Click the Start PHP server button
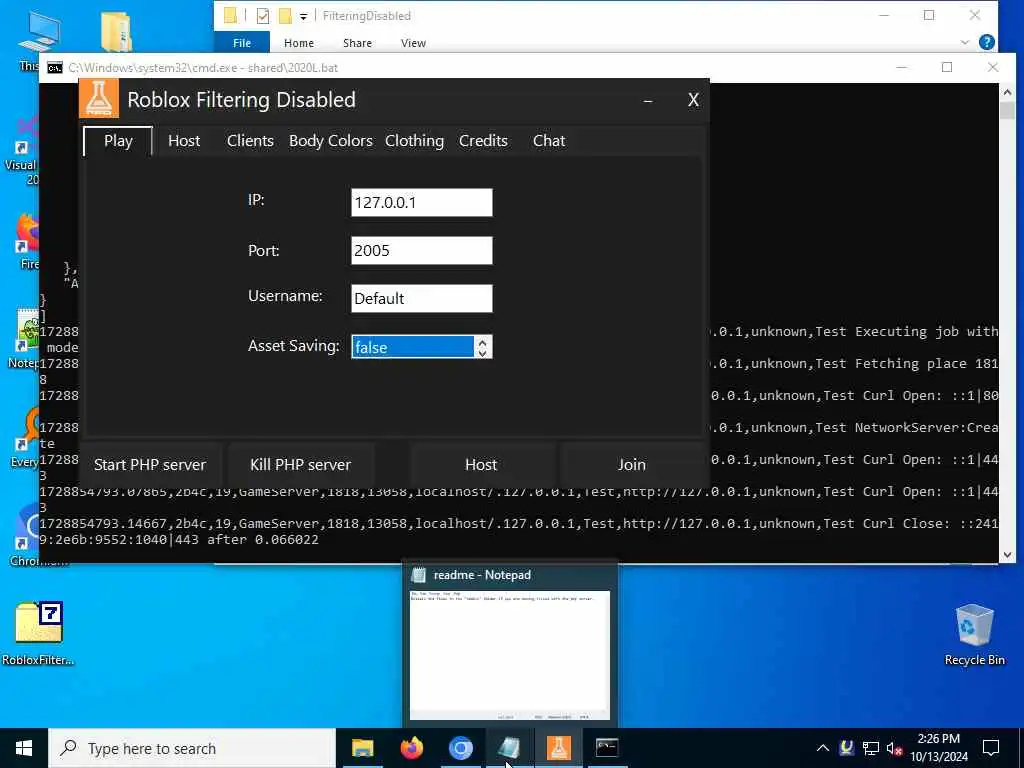1024x768 pixels. pyautogui.click(x=150, y=464)
